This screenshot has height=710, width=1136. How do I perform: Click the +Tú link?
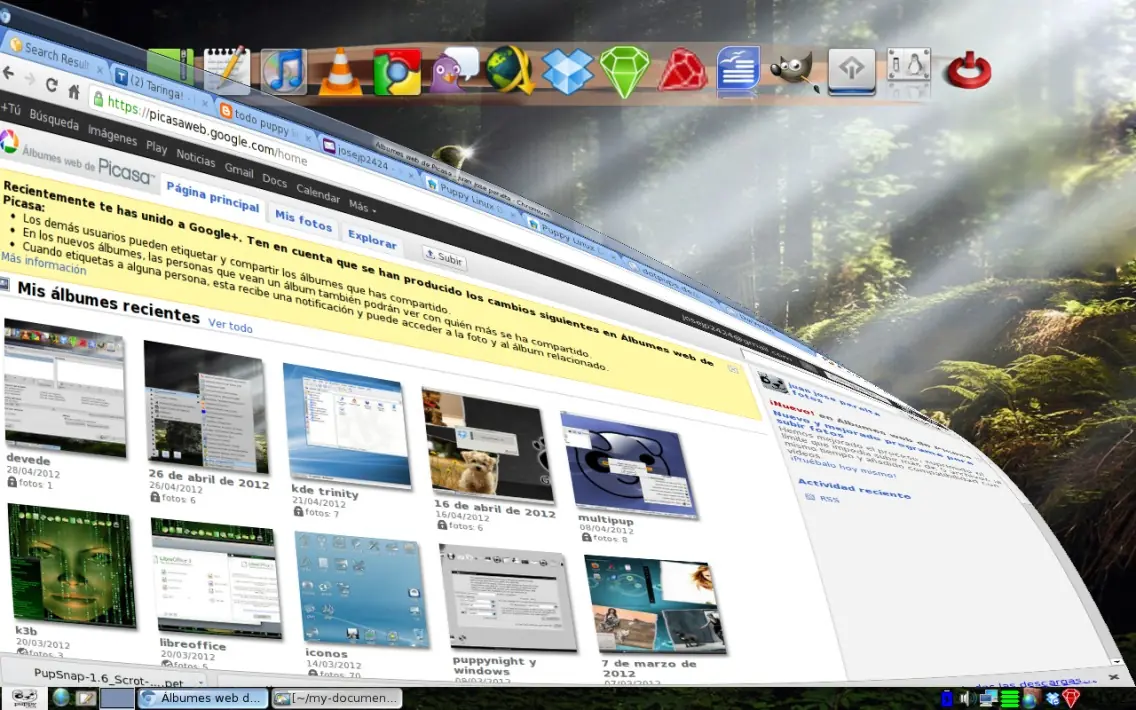point(10,109)
